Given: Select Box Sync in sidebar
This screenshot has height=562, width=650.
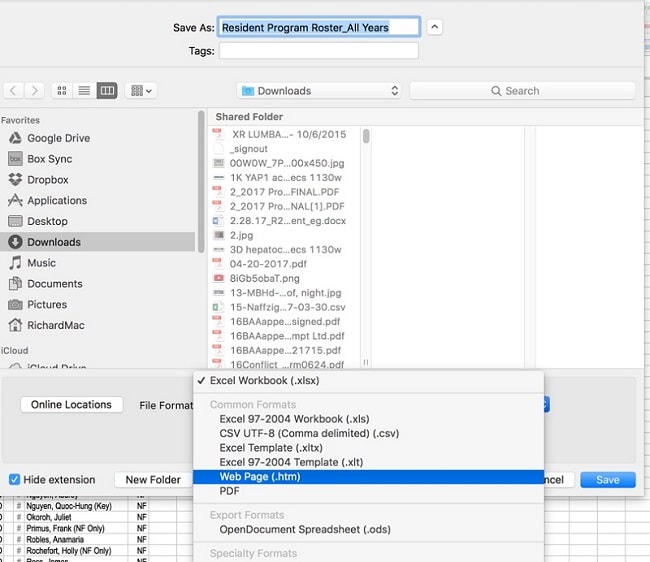Looking at the screenshot, I should (97, 159).
